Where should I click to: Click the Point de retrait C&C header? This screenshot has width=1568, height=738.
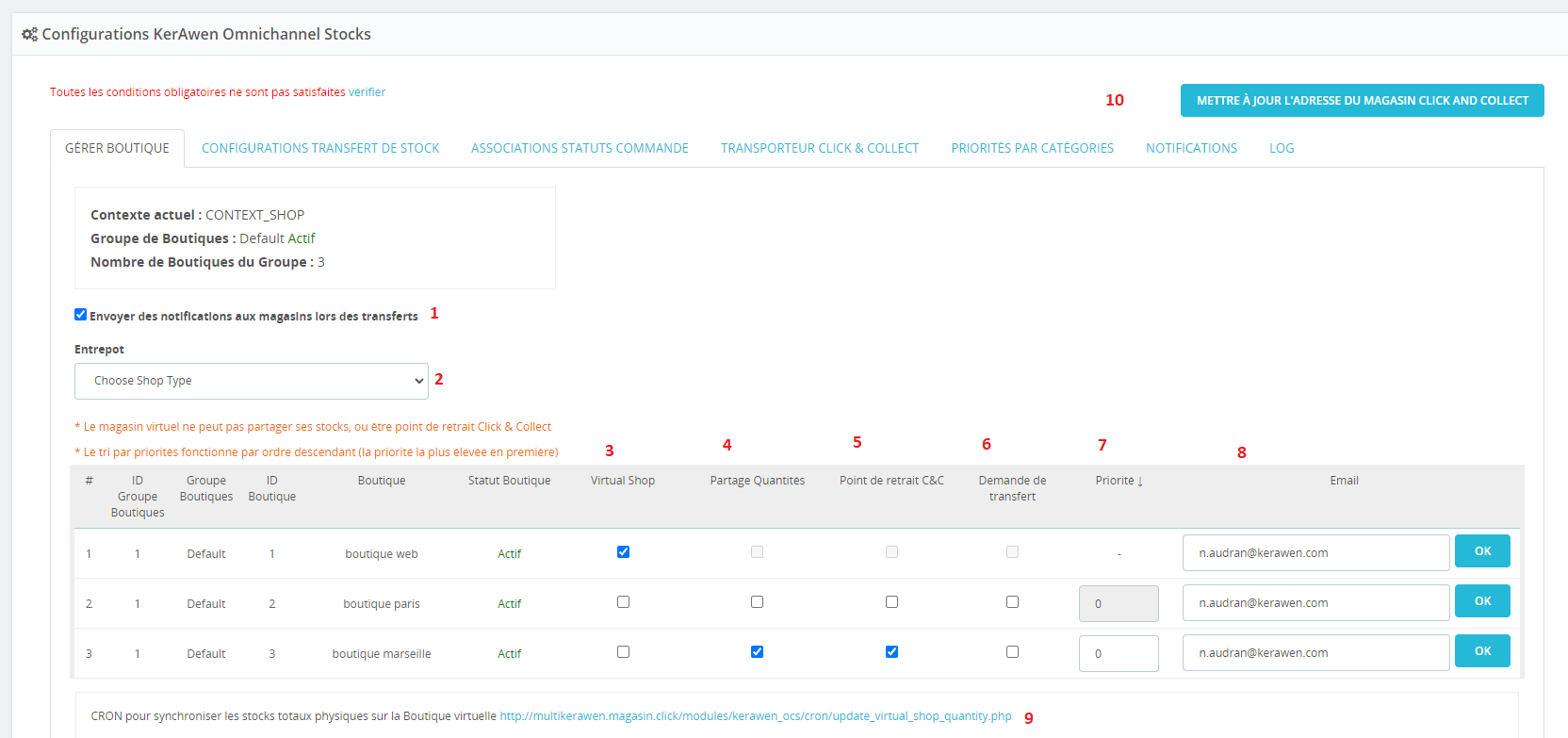click(x=891, y=481)
